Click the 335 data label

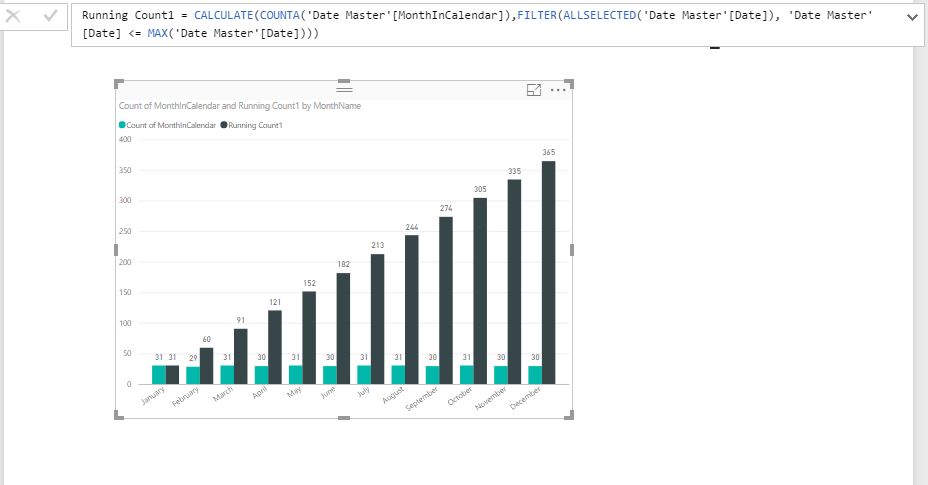(514, 171)
